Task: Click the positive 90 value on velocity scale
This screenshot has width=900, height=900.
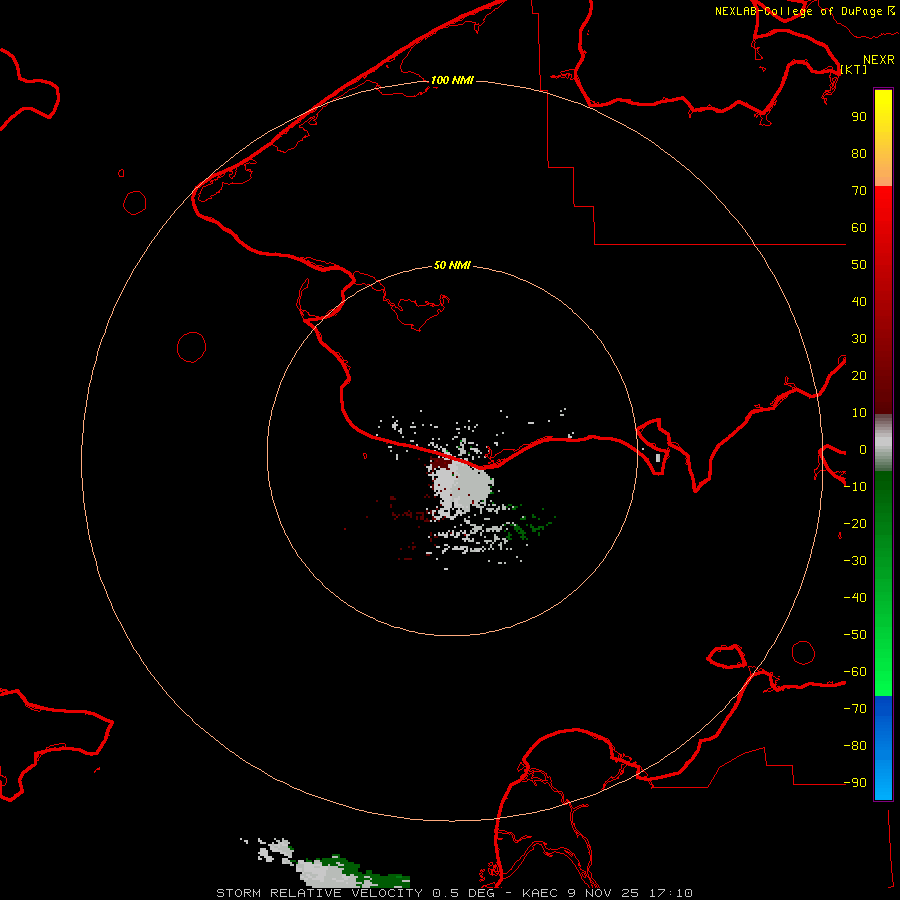Action: point(859,117)
